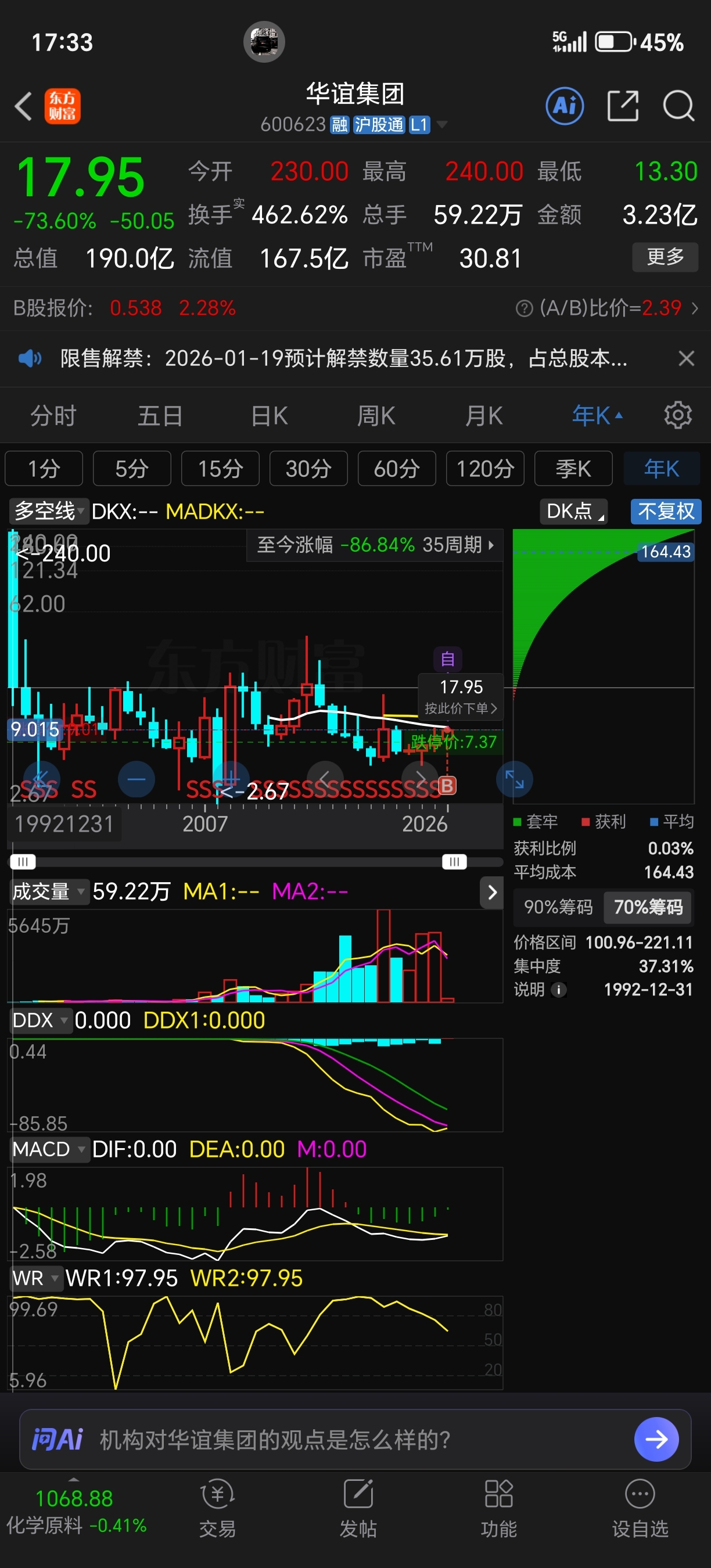711x1568 pixels.
Task: Switch to 五日 chart tab
Action: click(160, 416)
